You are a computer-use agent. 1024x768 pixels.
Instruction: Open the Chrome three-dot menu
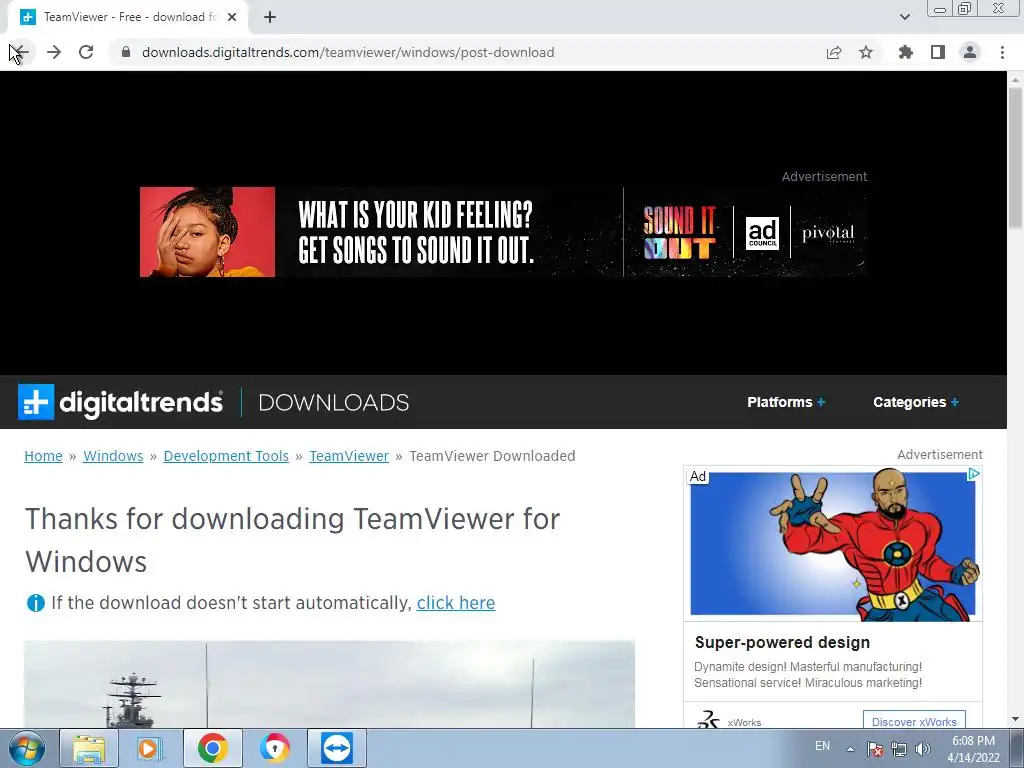(x=1002, y=52)
